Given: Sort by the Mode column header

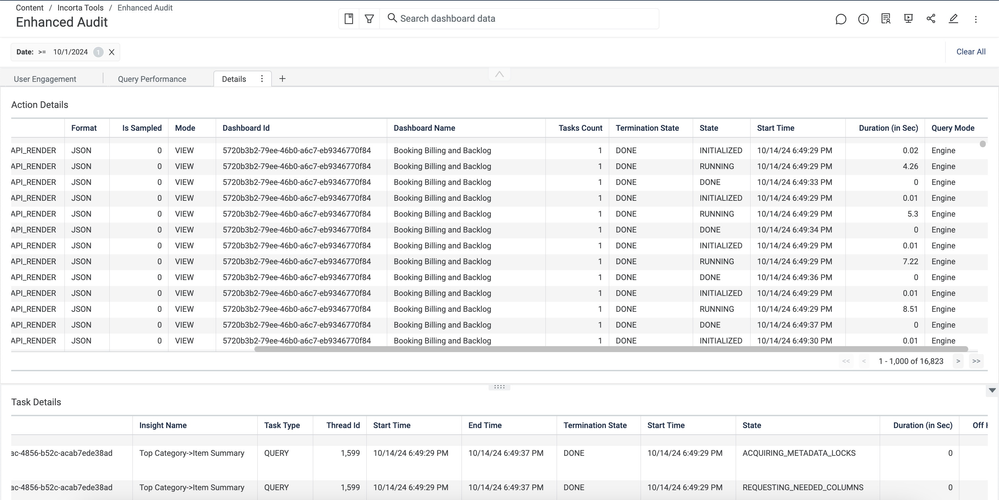Looking at the screenshot, I should 185,128.
